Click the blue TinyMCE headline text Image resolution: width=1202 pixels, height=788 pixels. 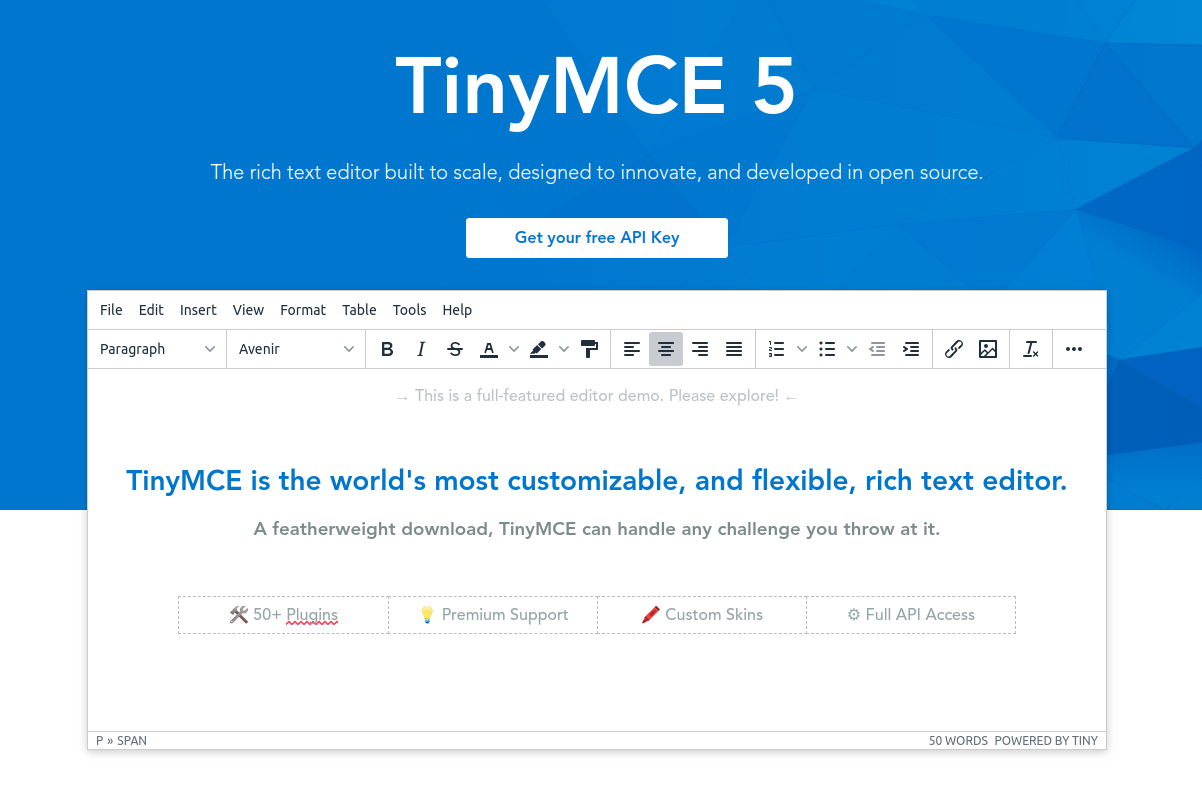[x=597, y=480]
